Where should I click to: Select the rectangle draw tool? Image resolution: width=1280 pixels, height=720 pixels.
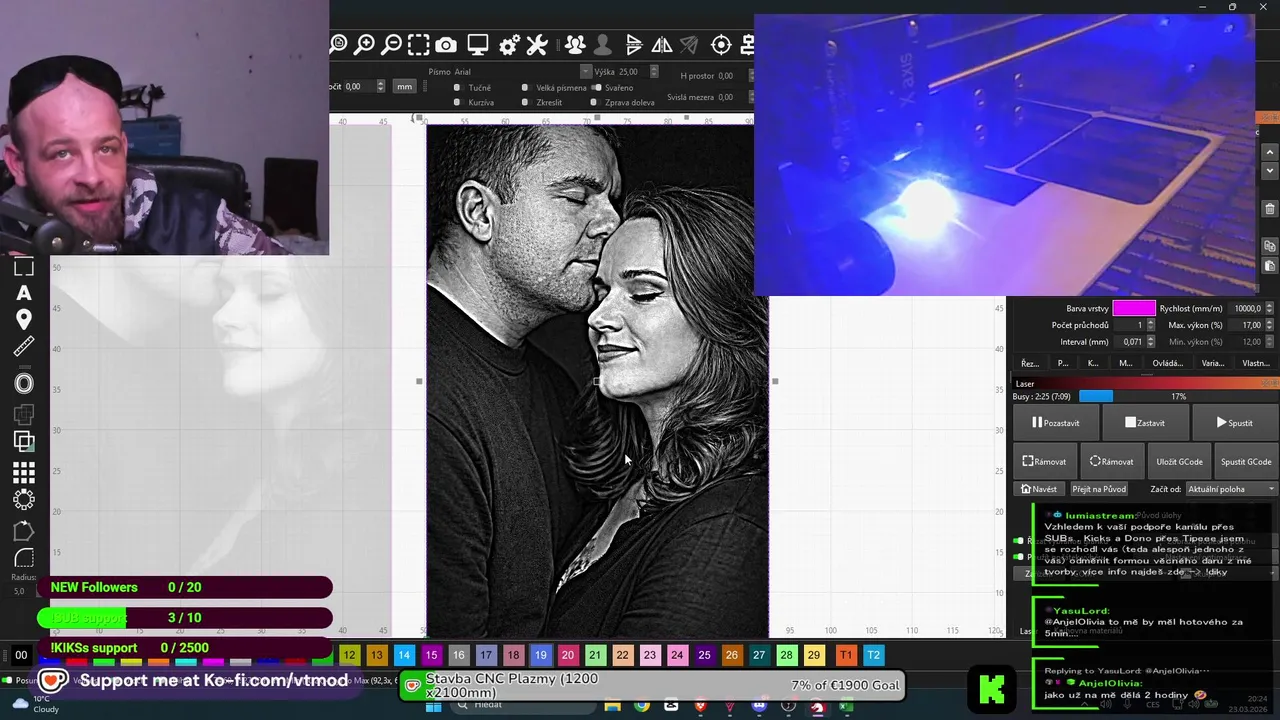(x=24, y=267)
